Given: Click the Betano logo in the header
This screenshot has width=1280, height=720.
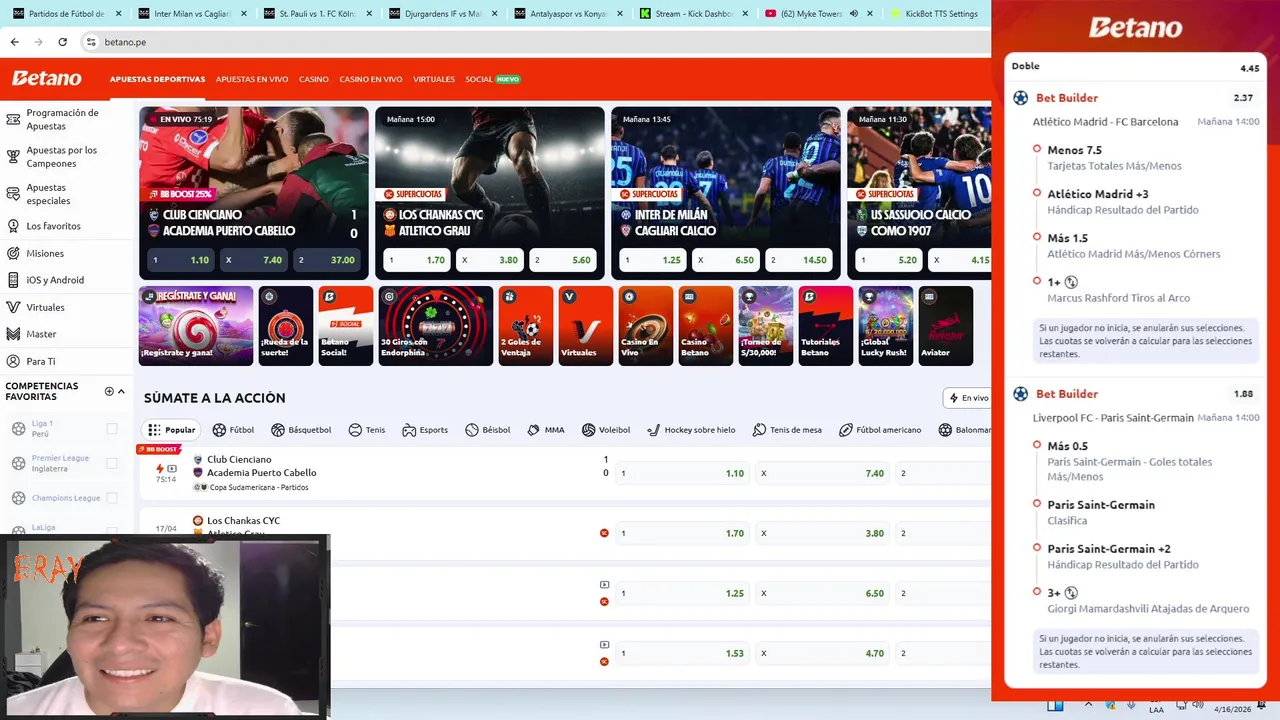Looking at the screenshot, I should [47, 78].
